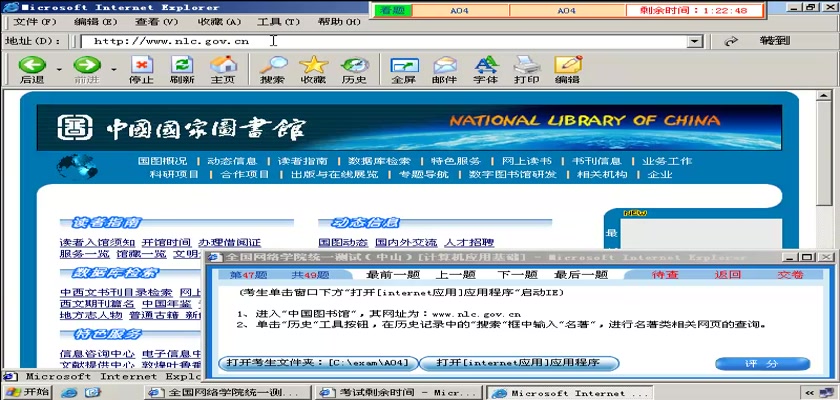Open the 网上读书 navigation link
This screenshot has width=840, height=400.
pyautogui.click(x=527, y=161)
